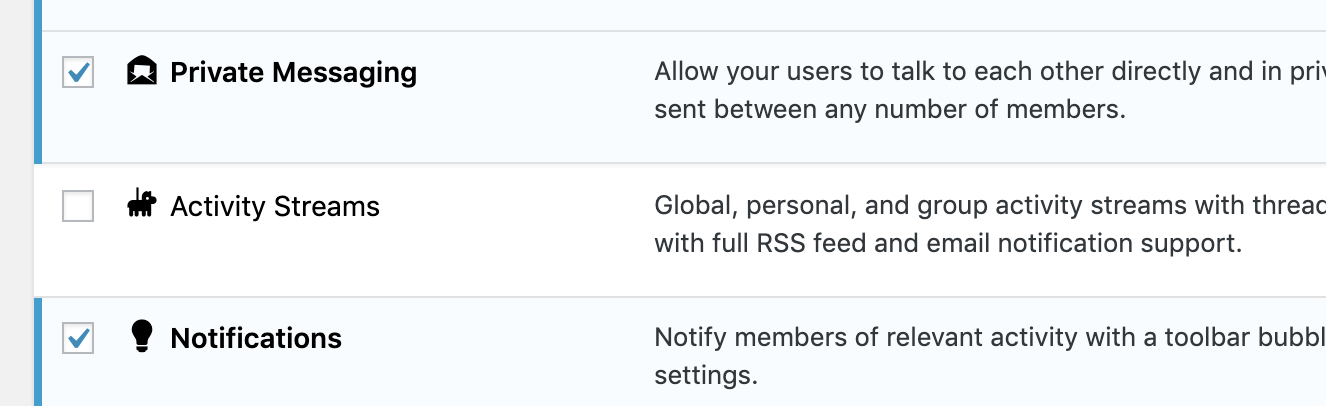This screenshot has height=406, width=1326.
Task: Disable the Notifications component checkbox
Action: point(78,338)
